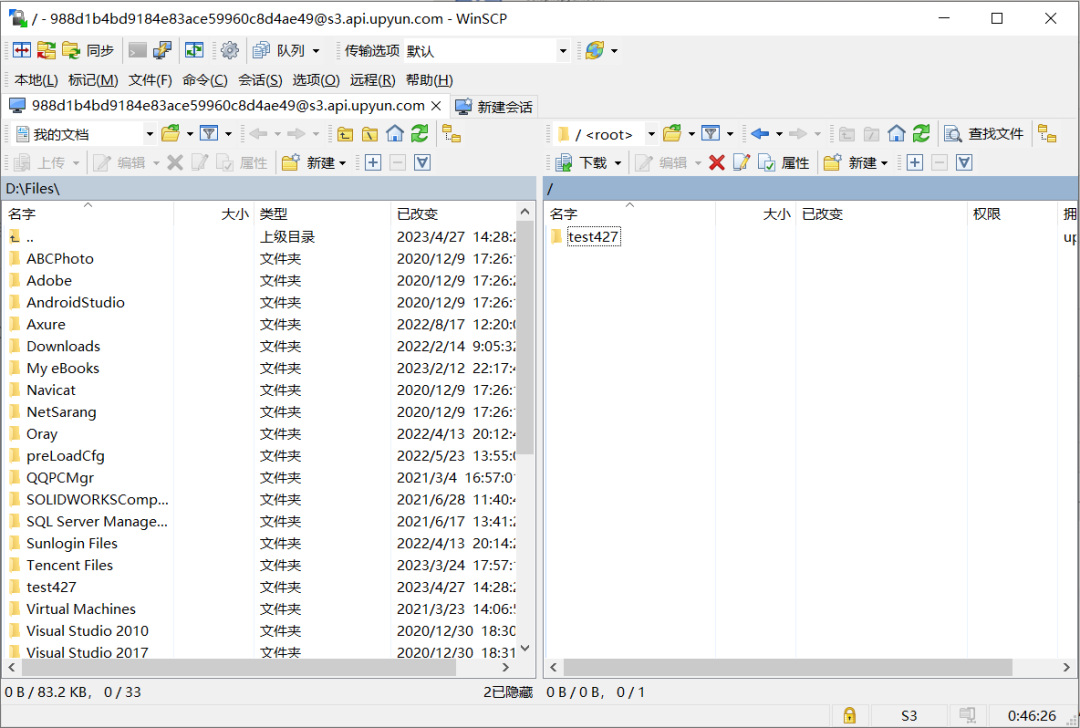Expand the remote 新建 dropdown arrow
This screenshot has width=1080, height=728.
click(x=884, y=163)
